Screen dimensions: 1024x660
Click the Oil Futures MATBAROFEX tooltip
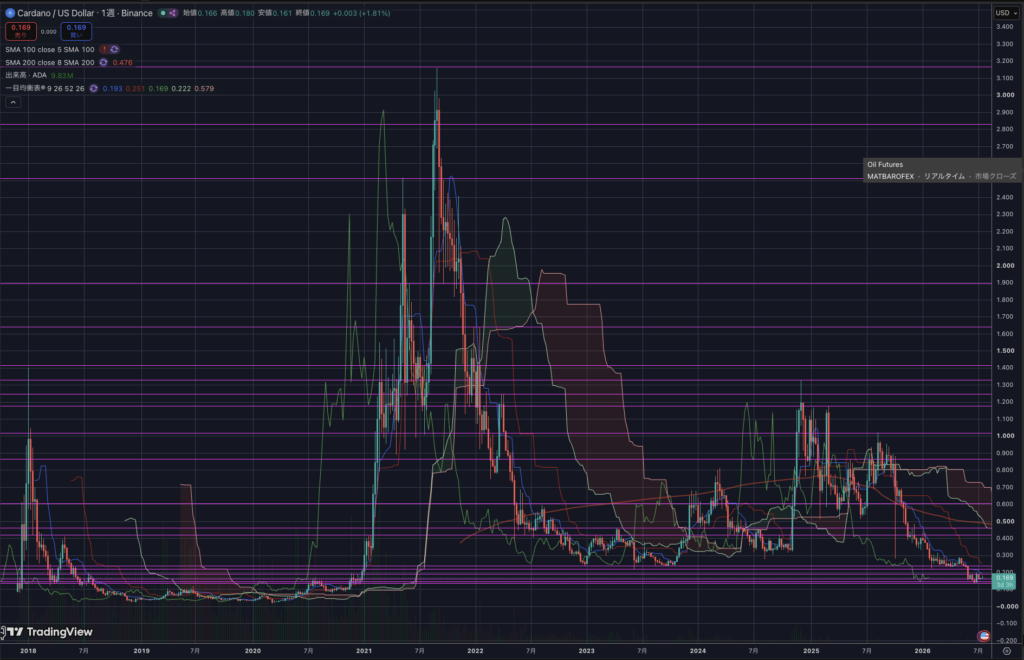[x=941, y=170]
